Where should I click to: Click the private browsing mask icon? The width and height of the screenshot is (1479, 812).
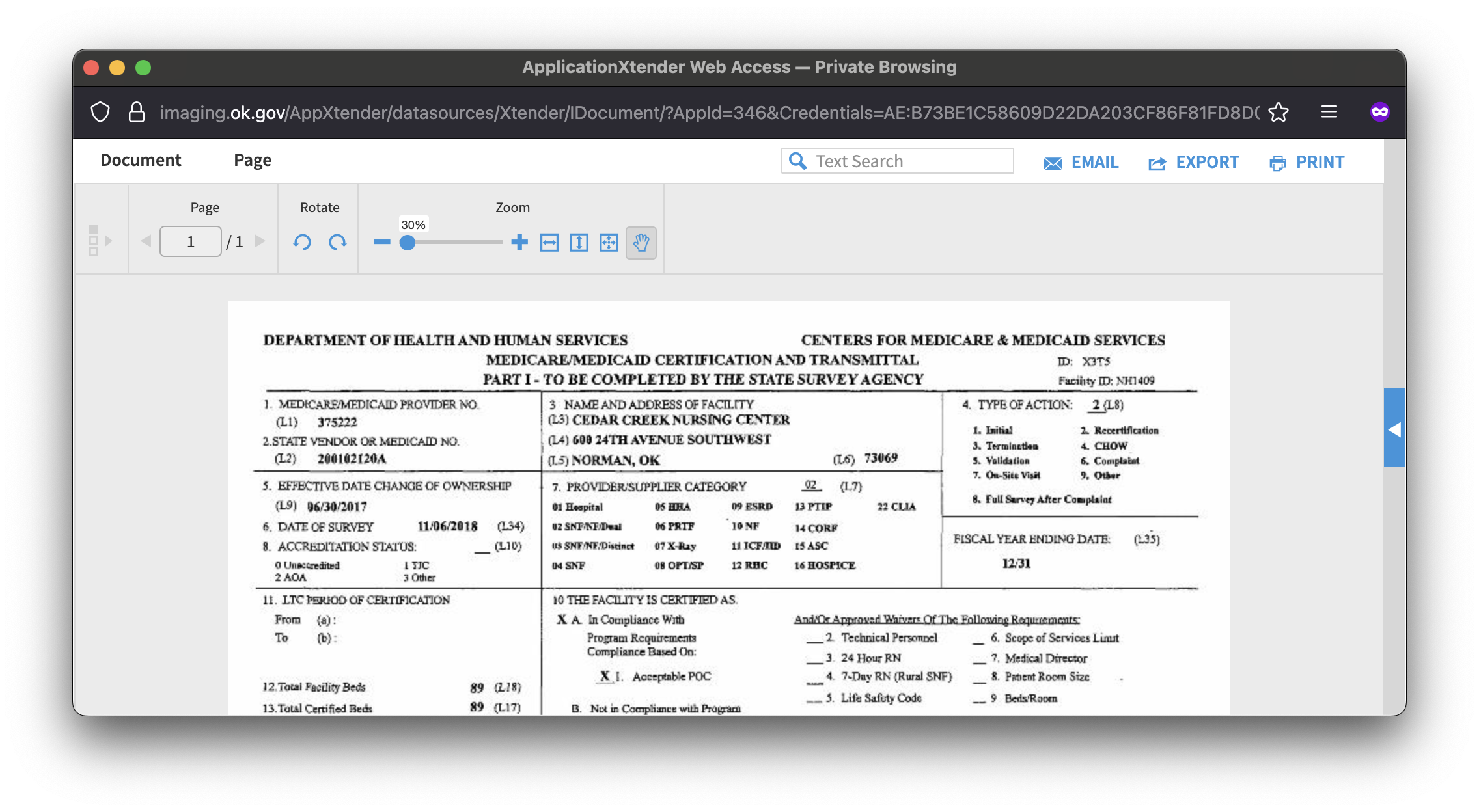(1380, 112)
